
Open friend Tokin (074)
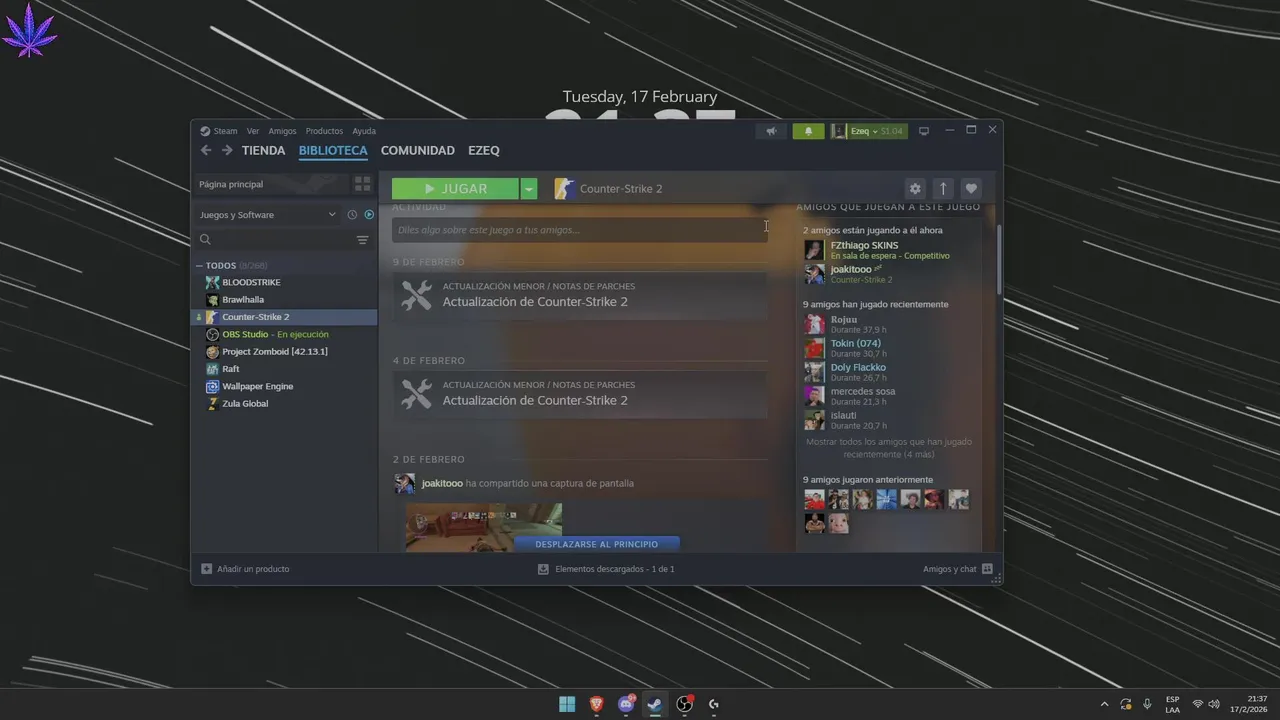pos(855,343)
